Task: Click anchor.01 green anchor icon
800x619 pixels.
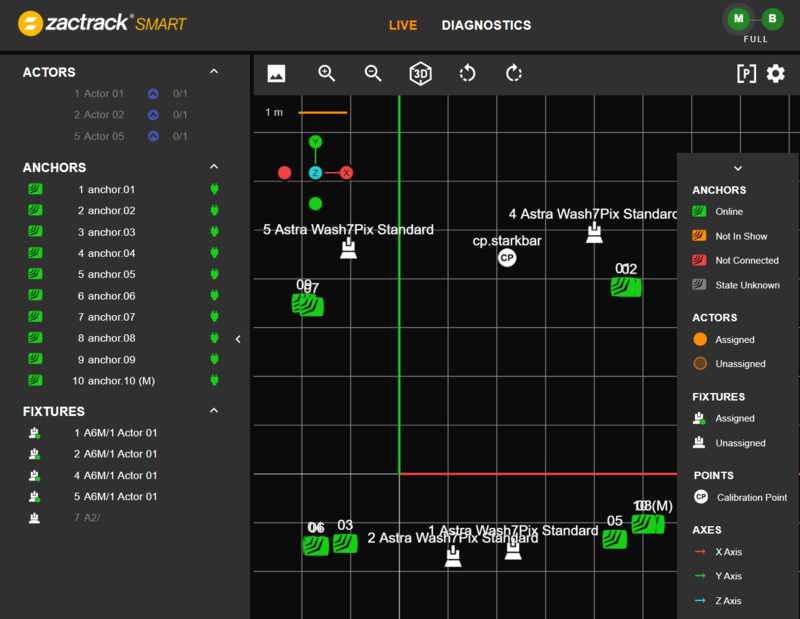Action: pos(35,189)
